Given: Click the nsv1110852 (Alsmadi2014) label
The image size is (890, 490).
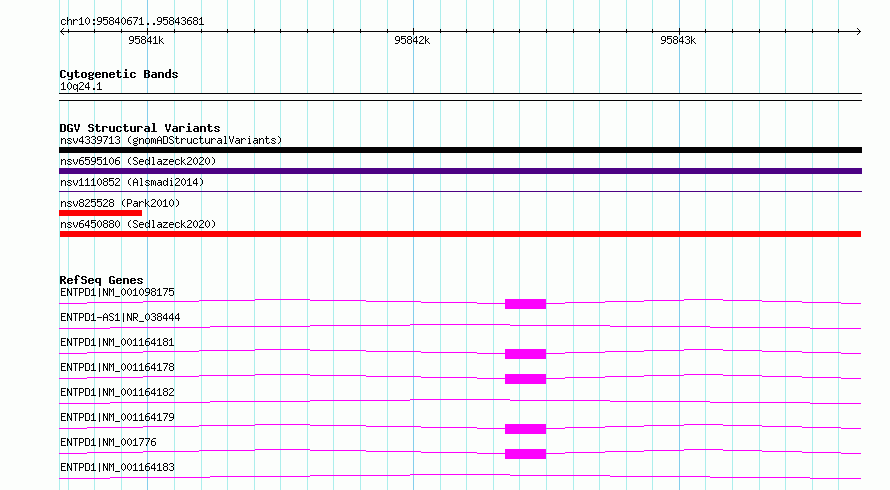Looking at the screenshot, I should click(132, 182).
